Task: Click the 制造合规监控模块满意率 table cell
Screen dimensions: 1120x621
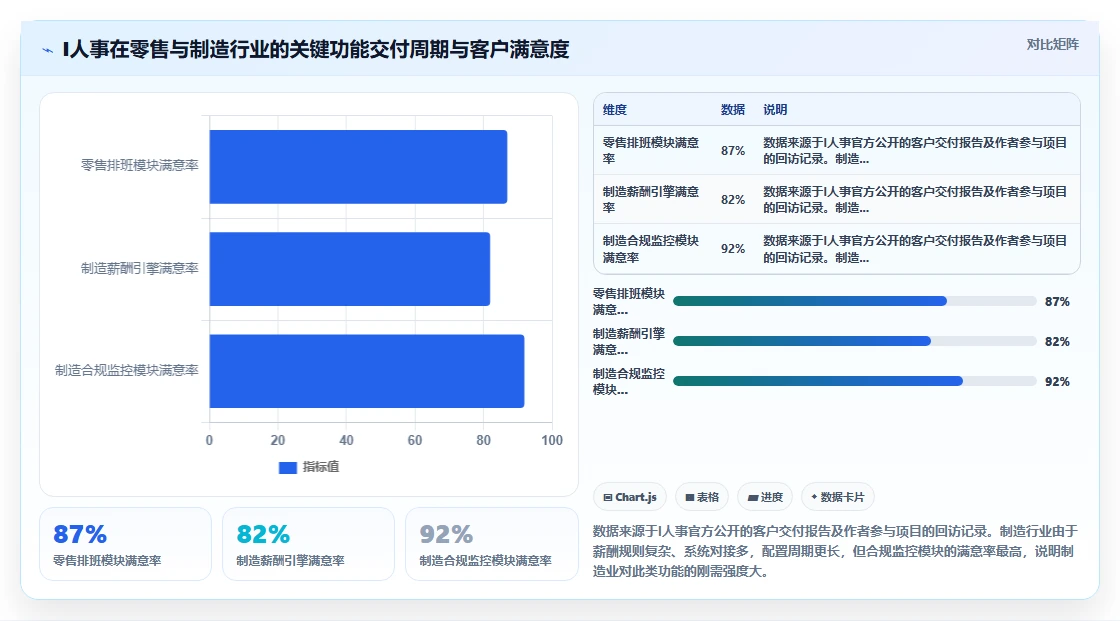Action: coord(651,249)
